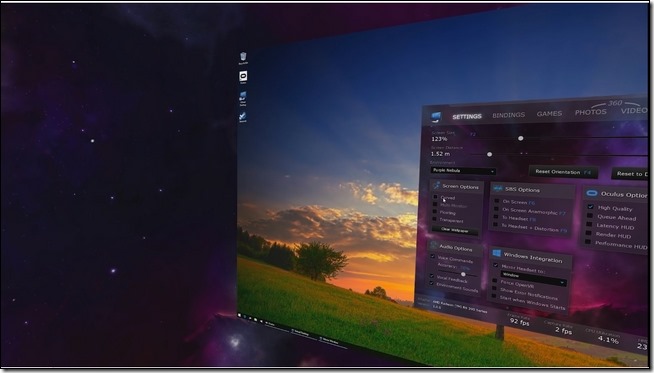The image size is (654, 373).
Task: Click the Virtual Desktop monitor logo icon
Action: 436,116
